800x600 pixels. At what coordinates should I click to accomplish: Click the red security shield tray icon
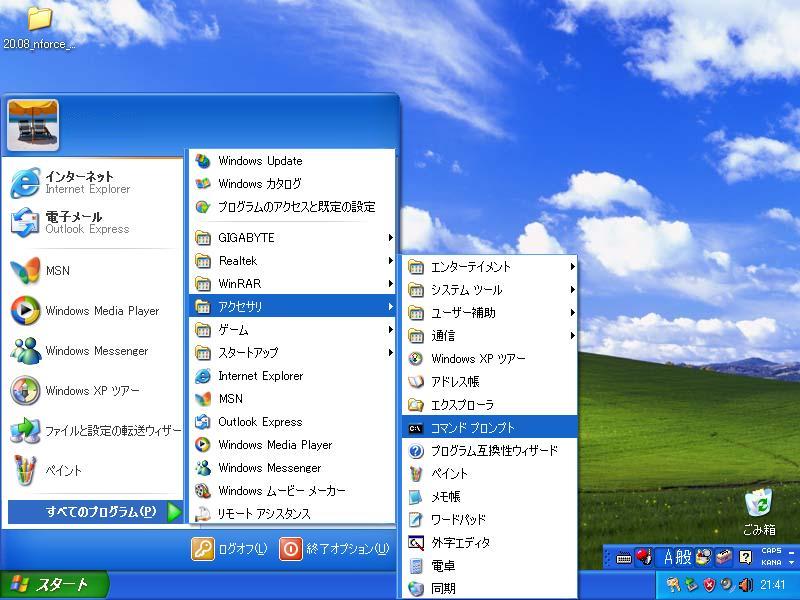[x=709, y=585]
